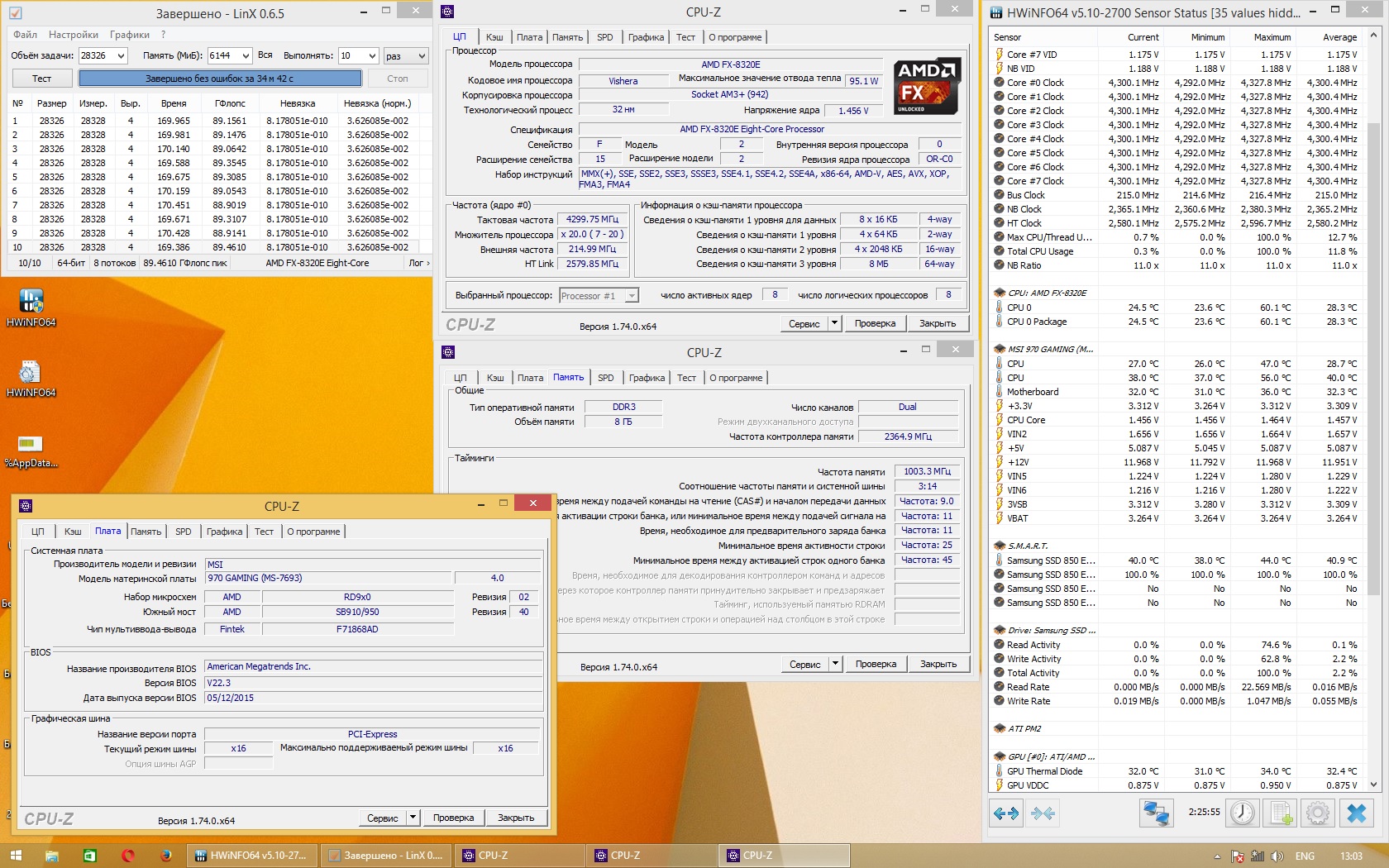Switch to the Графика tab in the CPU-Z memory window
This screenshot has height=868, width=1389.
(647, 378)
